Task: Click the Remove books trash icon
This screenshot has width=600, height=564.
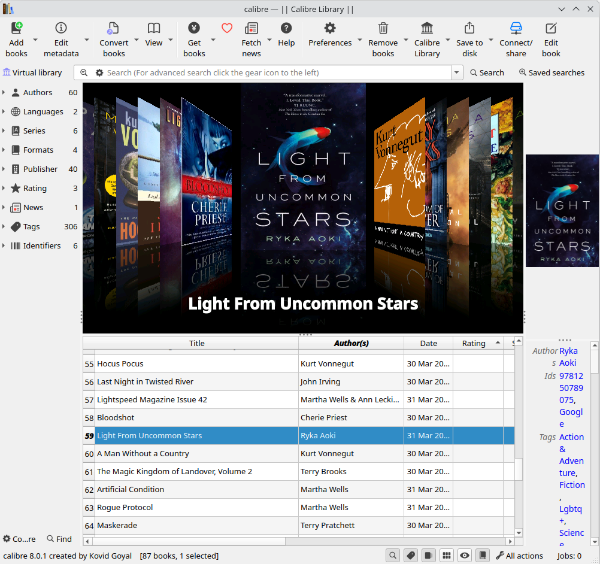Action: pyautogui.click(x=382, y=29)
